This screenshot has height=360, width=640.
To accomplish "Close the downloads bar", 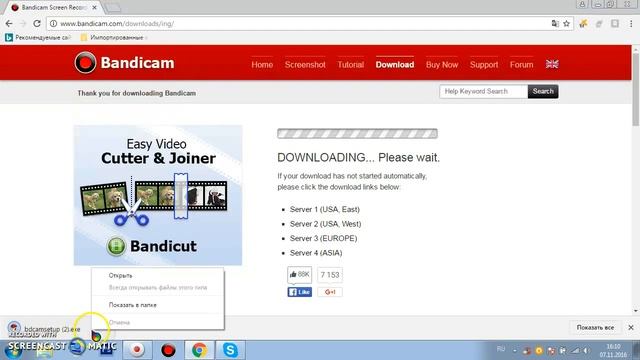I will 631,327.
